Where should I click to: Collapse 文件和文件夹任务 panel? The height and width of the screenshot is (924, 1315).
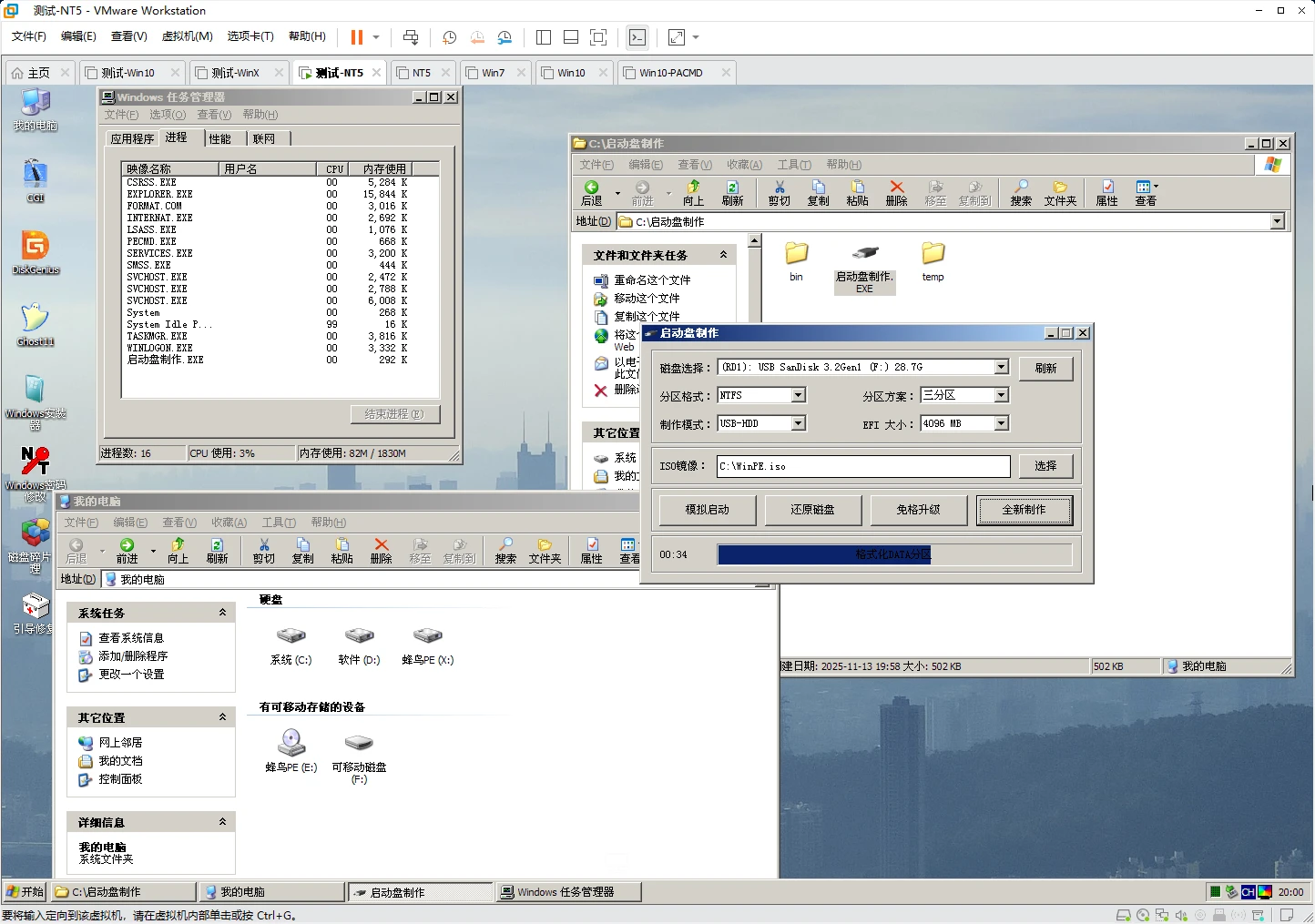723,255
